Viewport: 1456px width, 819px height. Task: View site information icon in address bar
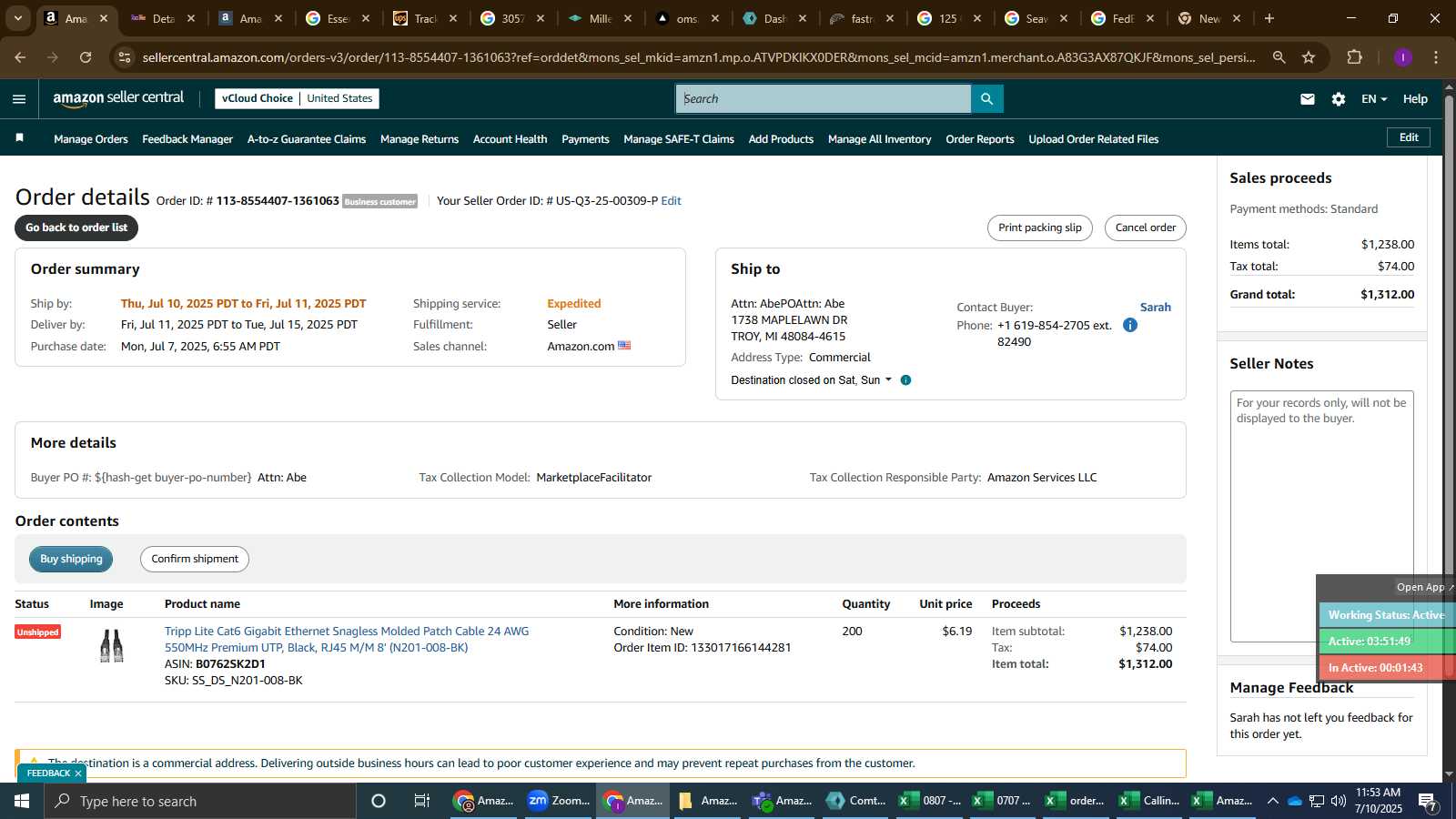(126, 57)
